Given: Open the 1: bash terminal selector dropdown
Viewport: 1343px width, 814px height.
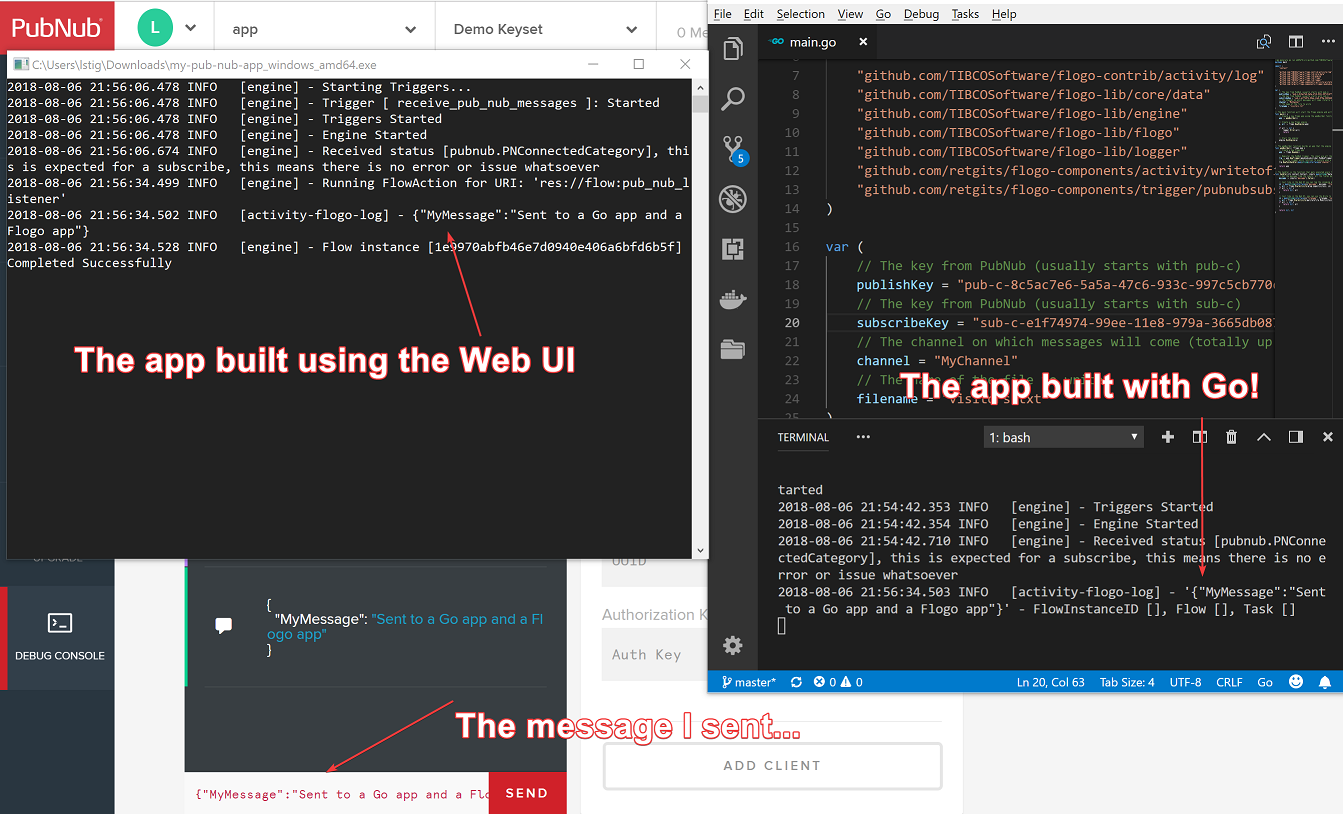Looking at the screenshot, I should pyautogui.click(x=1063, y=437).
